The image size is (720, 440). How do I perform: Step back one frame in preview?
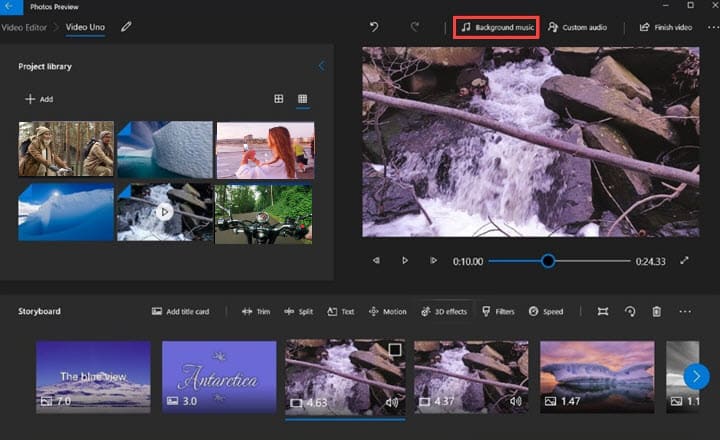pos(376,261)
